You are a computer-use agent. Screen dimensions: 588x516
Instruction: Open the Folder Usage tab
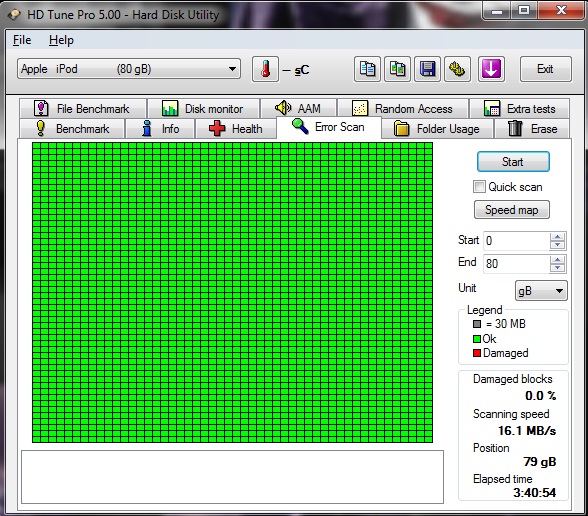coord(437,129)
